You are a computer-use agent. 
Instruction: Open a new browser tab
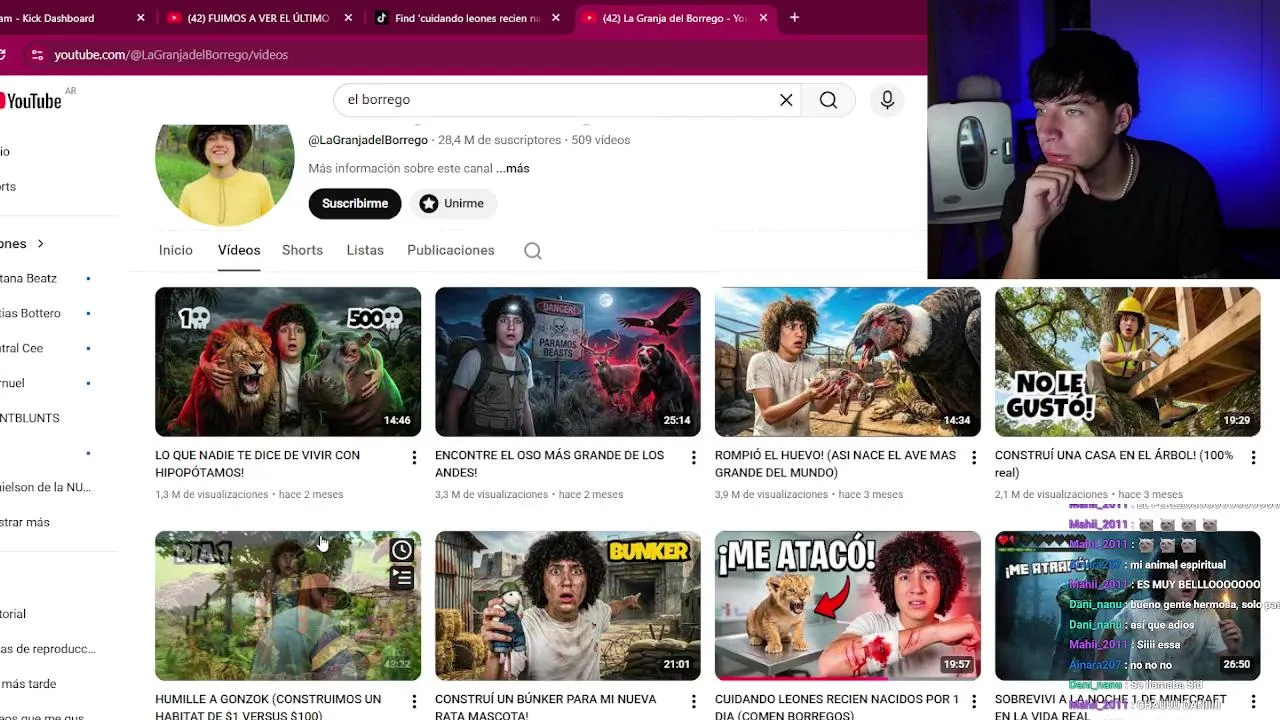794,17
